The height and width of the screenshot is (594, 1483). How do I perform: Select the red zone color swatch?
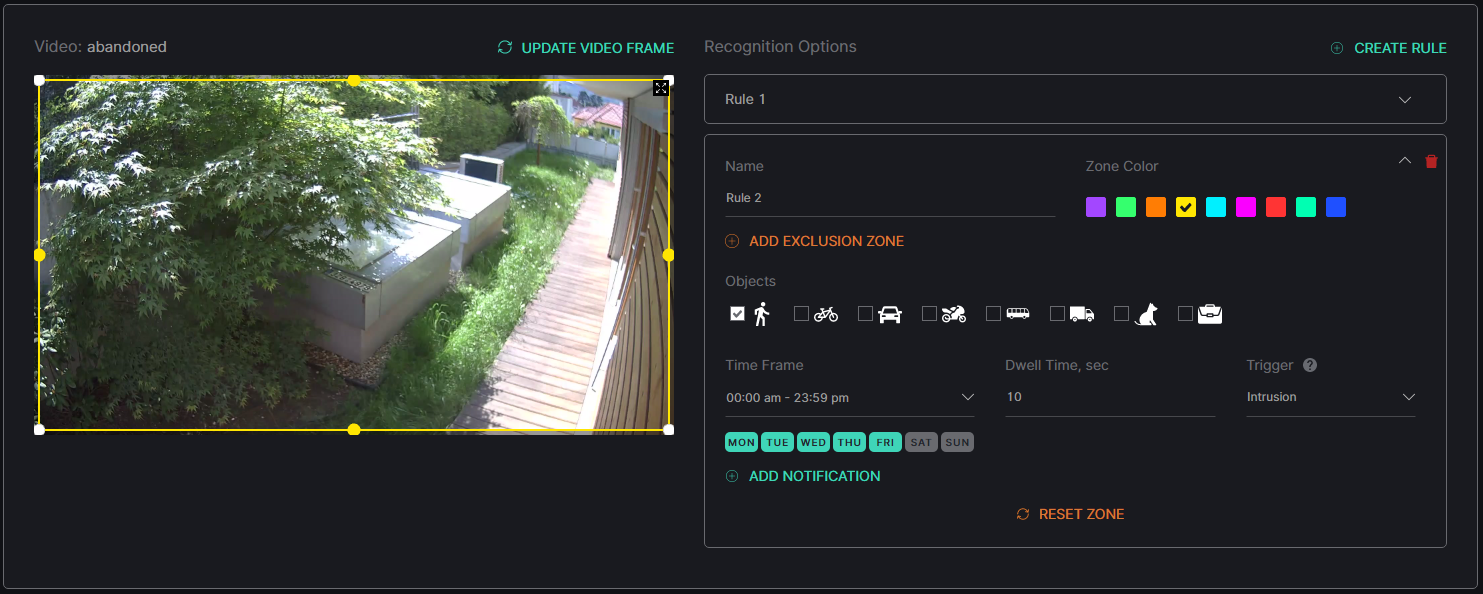1276,207
